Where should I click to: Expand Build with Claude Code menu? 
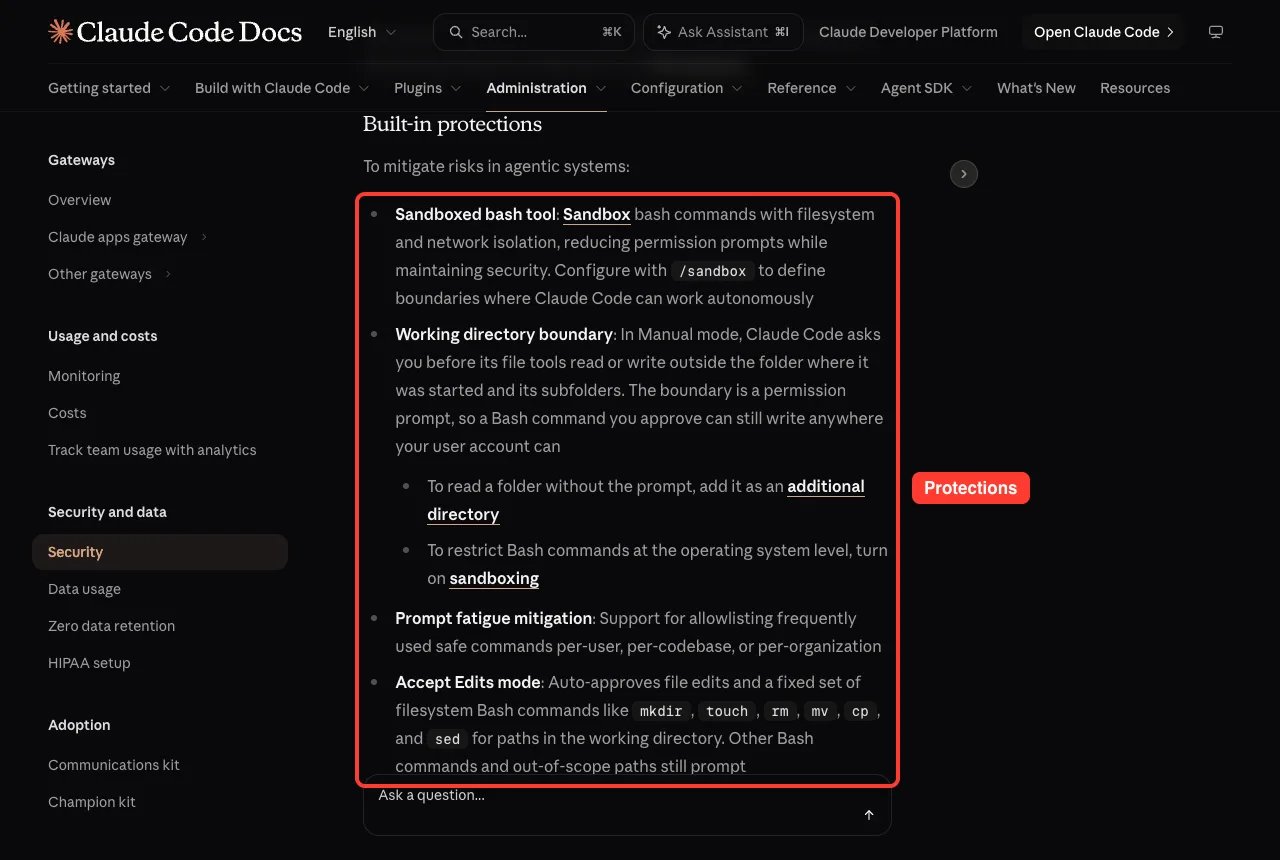pos(282,88)
